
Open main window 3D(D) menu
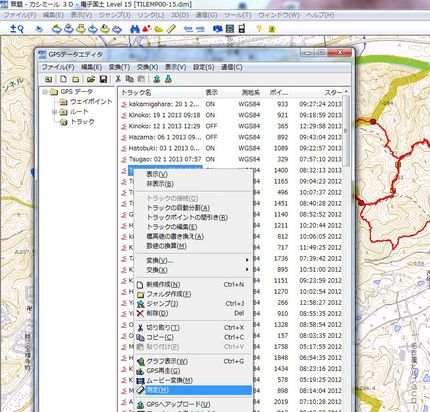pos(180,15)
